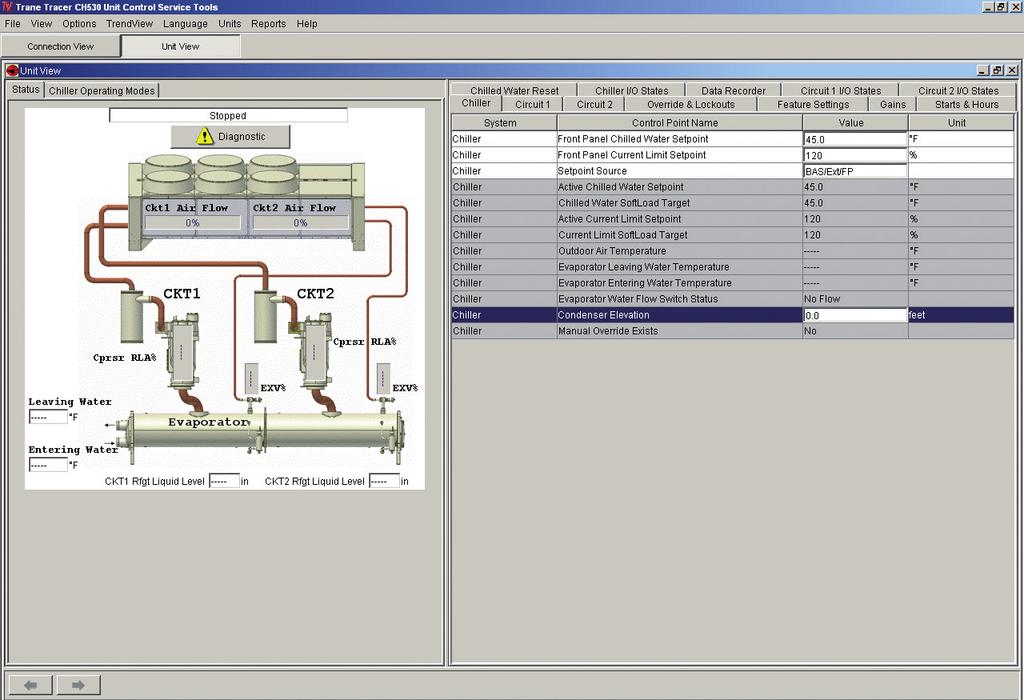
Task: Open the Reports menu
Action: (x=268, y=24)
